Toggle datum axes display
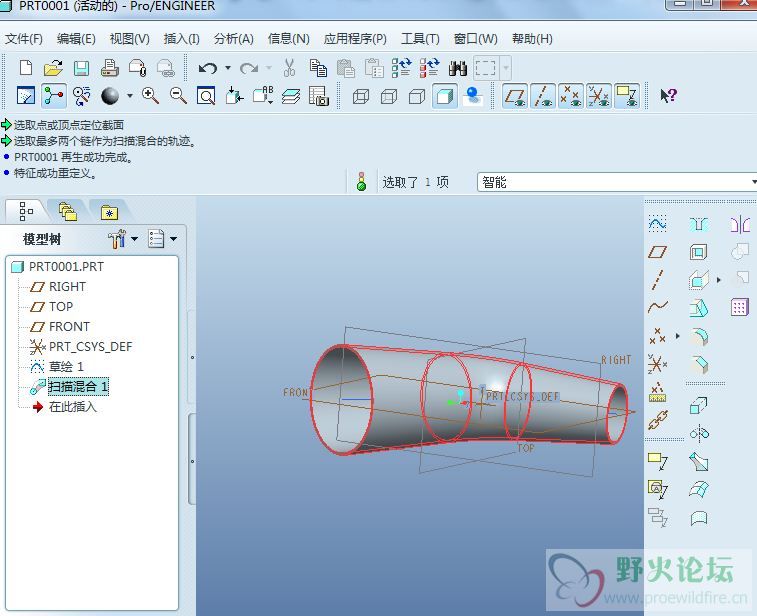Screen dimensions: 757x616 tap(543, 96)
